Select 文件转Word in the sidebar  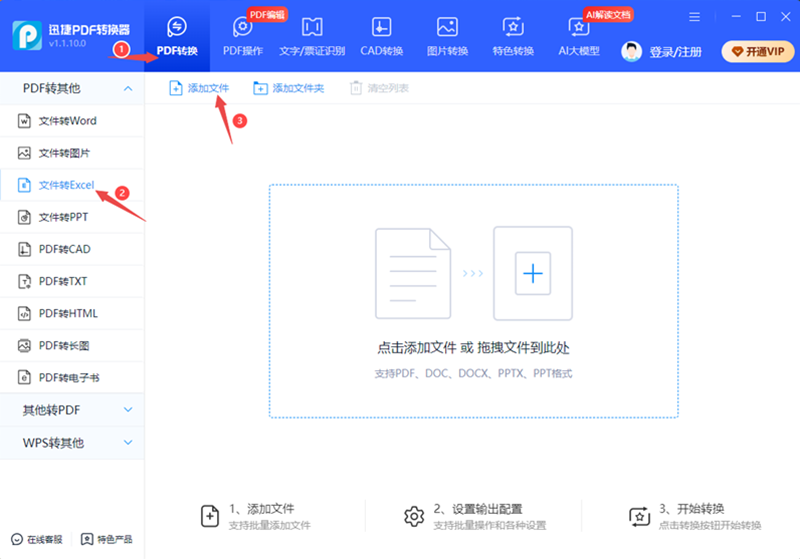tap(72, 121)
